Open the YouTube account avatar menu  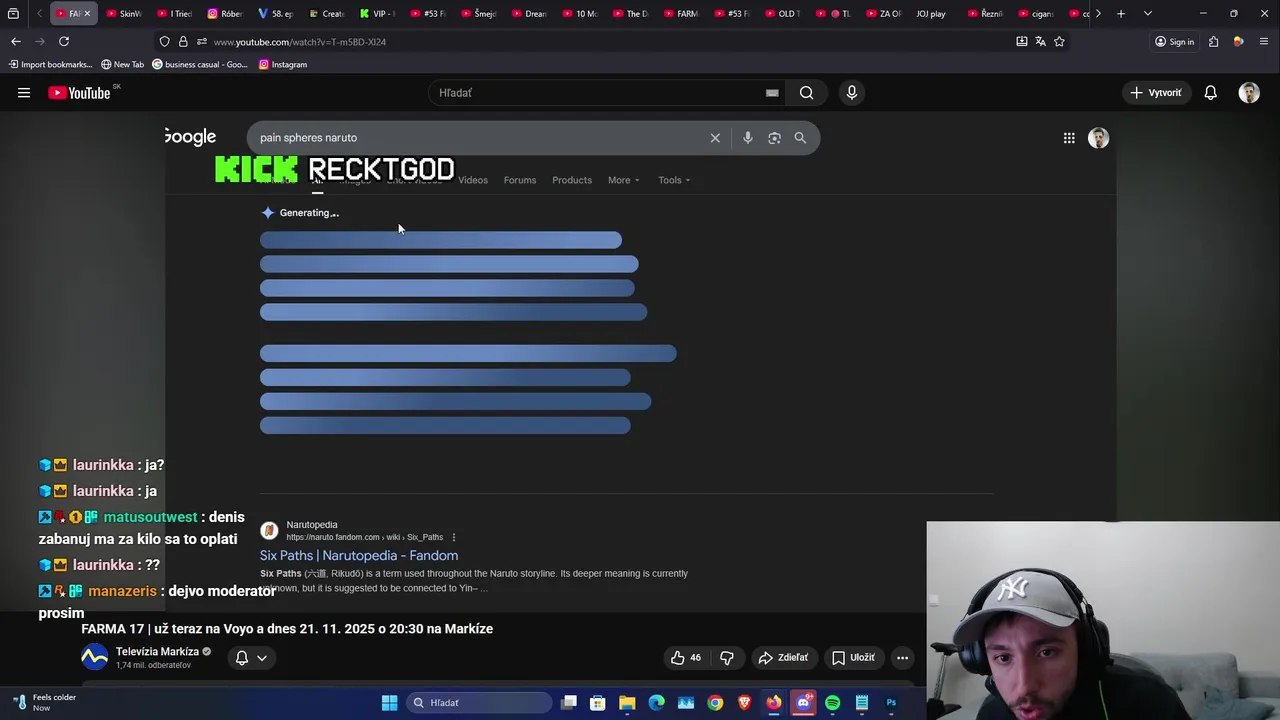1249,93
